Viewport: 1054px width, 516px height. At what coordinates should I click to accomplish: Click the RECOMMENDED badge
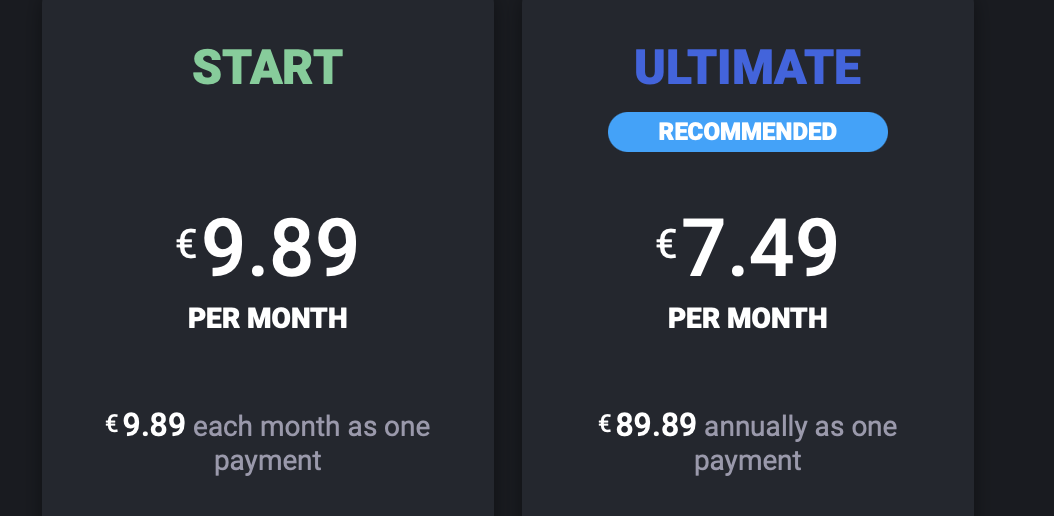click(747, 132)
